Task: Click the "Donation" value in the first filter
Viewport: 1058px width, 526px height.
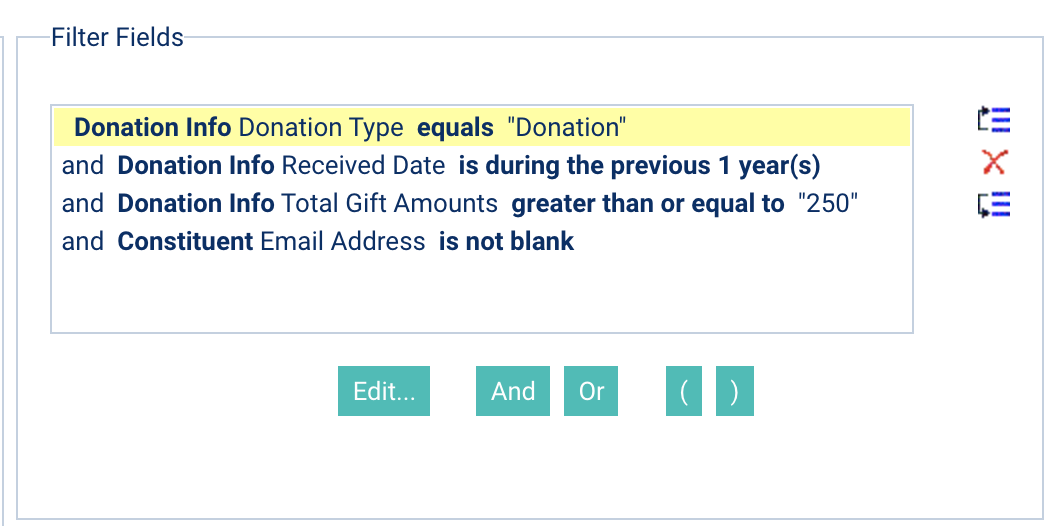Action: click(x=567, y=127)
